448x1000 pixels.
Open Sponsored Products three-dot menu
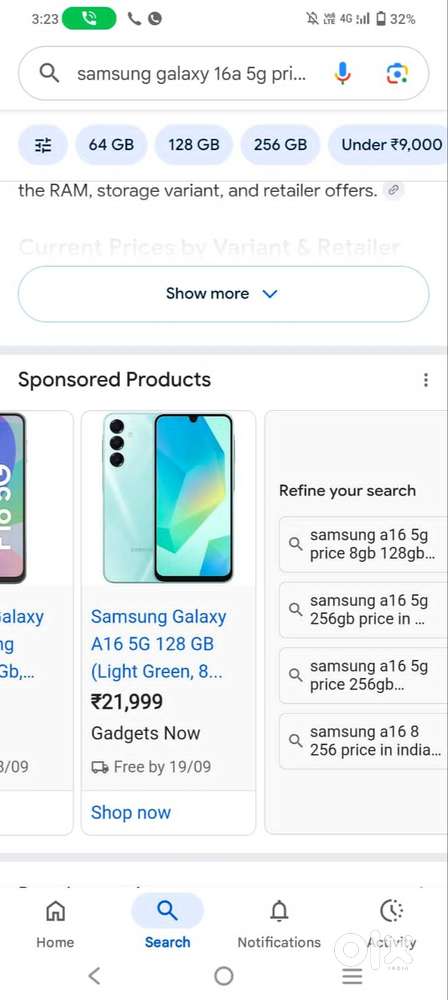426,380
